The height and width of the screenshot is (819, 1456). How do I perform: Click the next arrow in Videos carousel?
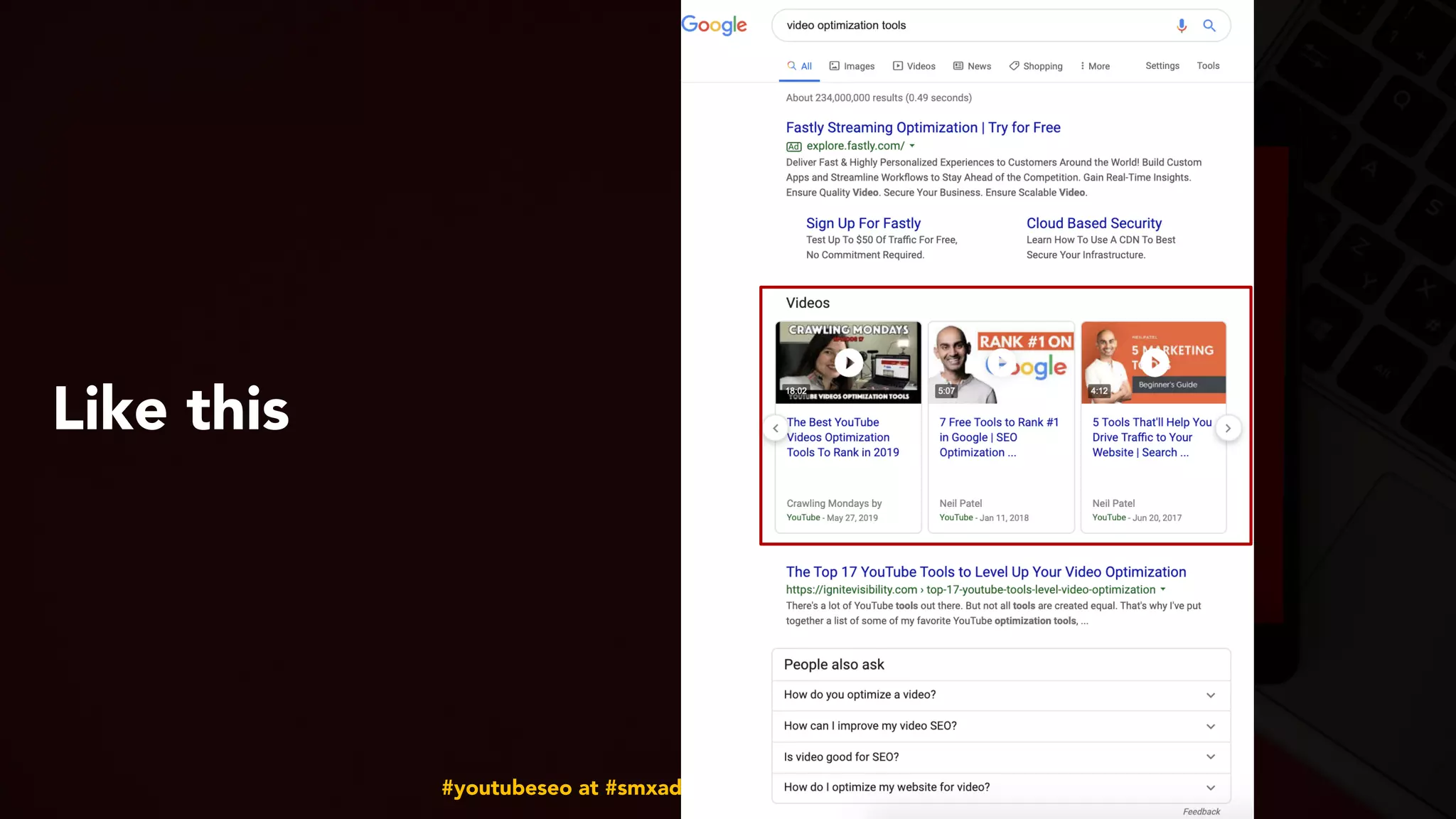pyautogui.click(x=1228, y=428)
